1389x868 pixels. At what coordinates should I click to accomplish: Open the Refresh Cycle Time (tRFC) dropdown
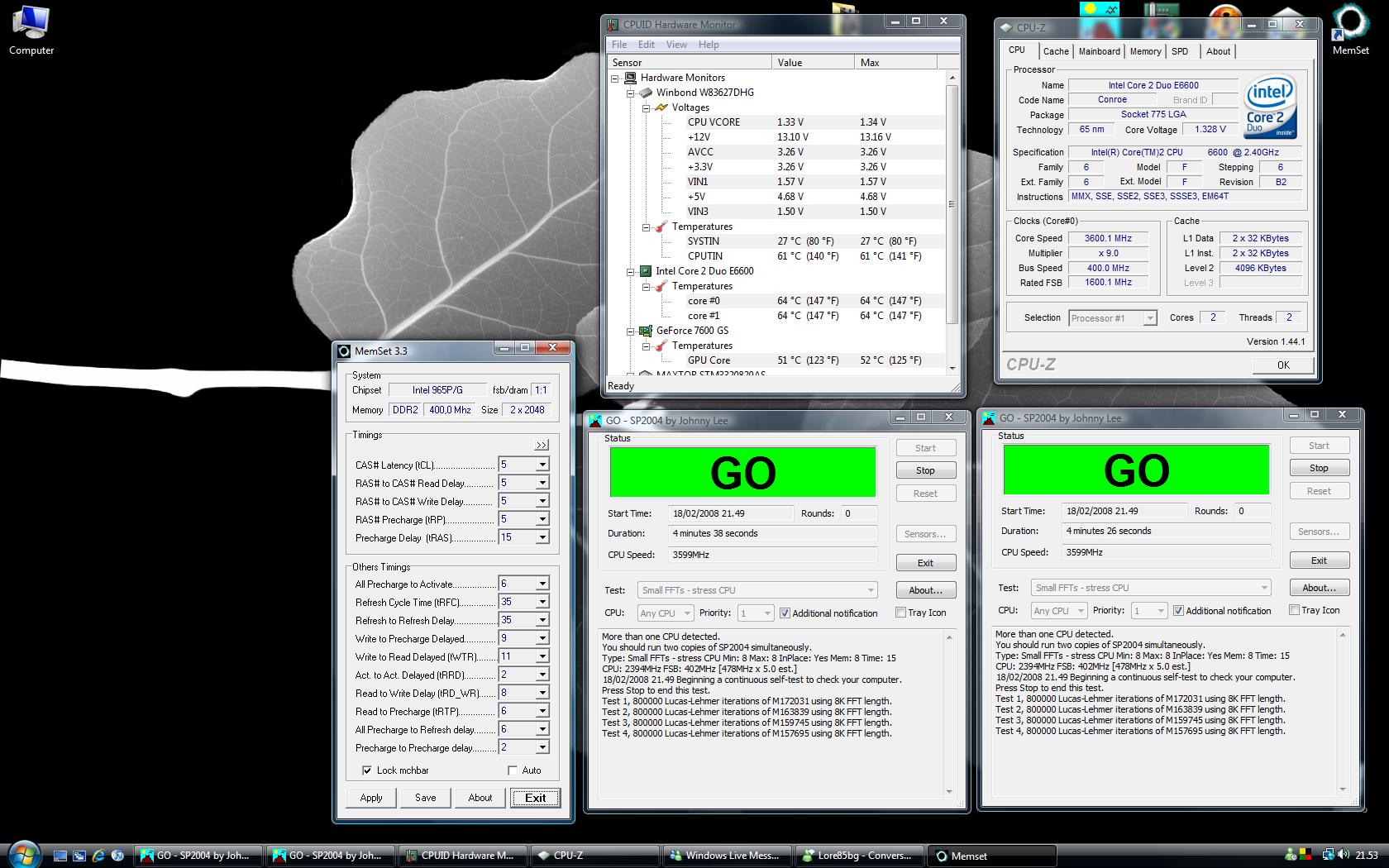pos(542,602)
